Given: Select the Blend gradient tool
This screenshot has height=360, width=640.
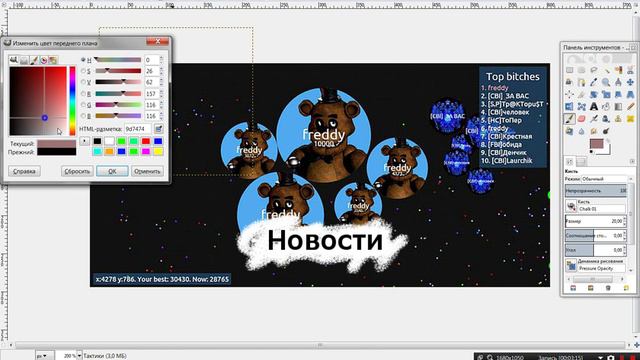Looking at the screenshot, I should pos(618,107).
